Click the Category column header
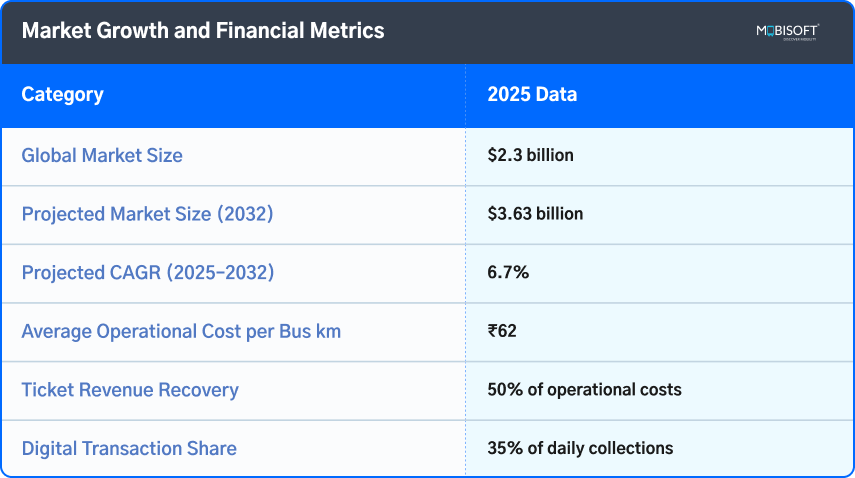The height and width of the screenshot is (478, 855). 62,95
